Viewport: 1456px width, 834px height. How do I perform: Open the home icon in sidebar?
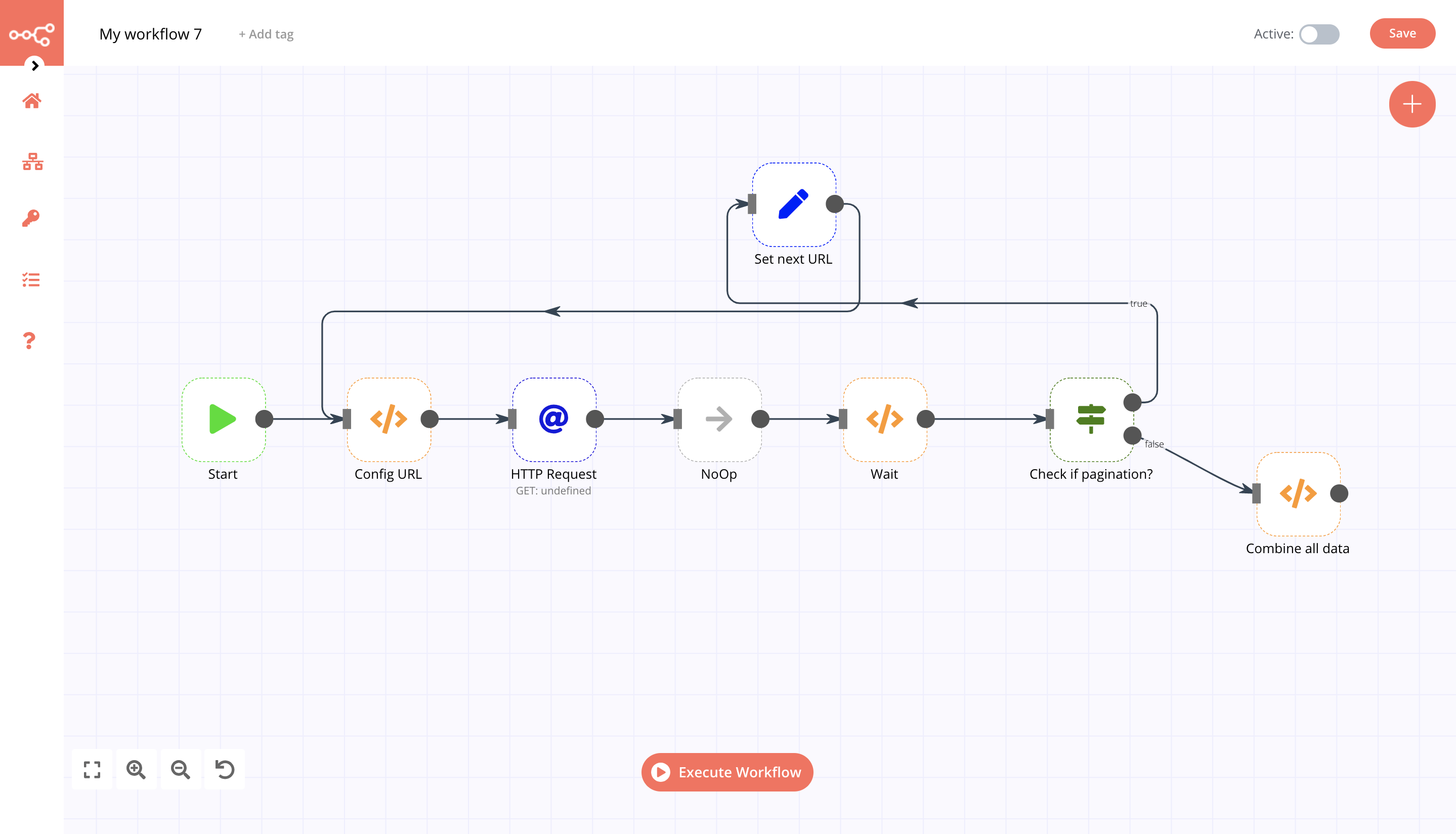[31, 101]
